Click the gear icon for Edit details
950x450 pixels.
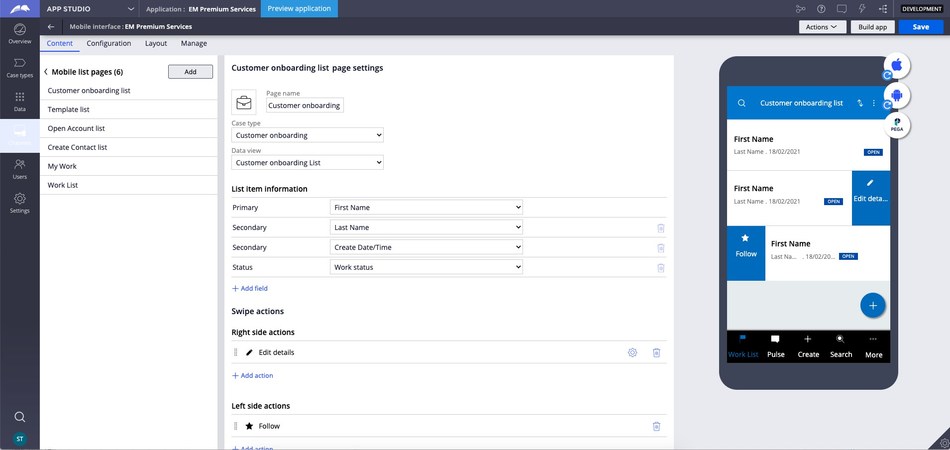(632, 352)
